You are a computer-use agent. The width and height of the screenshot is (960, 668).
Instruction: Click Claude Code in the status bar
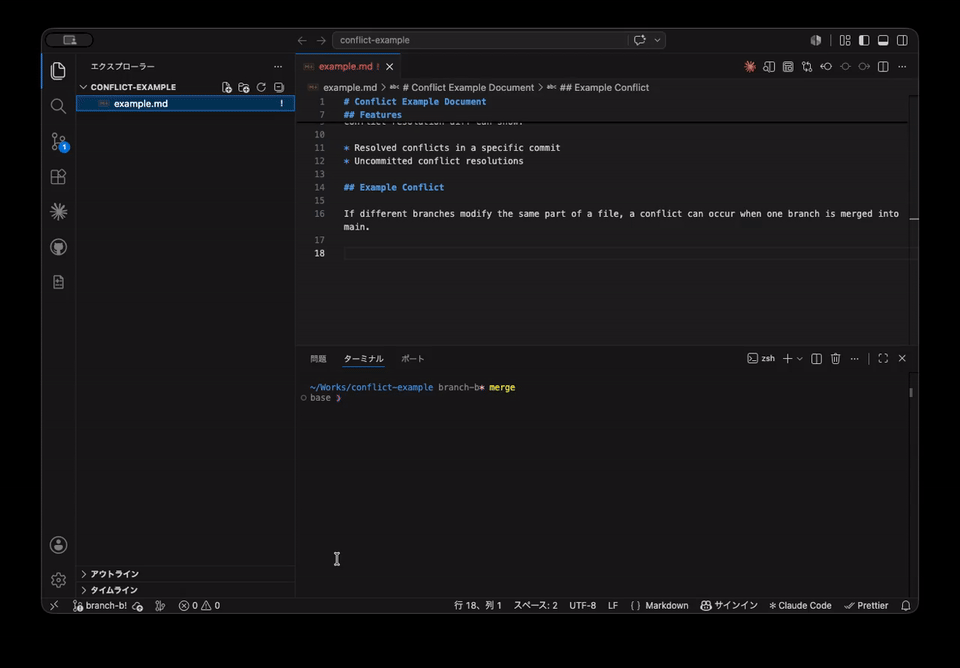[x=800, y=606]
